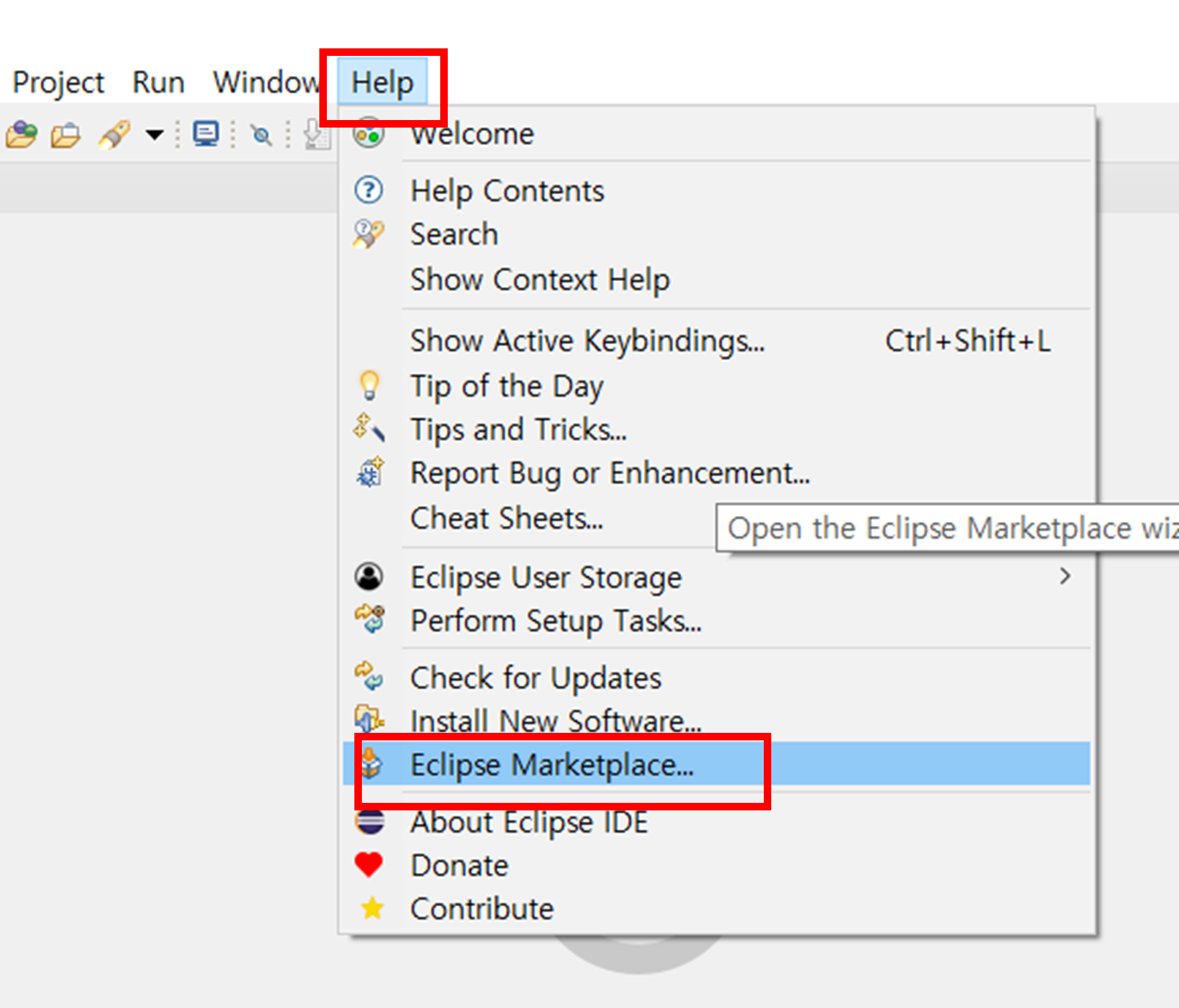Image resolution: width=1179 pixels, height=1008 pixels.
Task: Open Install New Software
Action: 715,720
